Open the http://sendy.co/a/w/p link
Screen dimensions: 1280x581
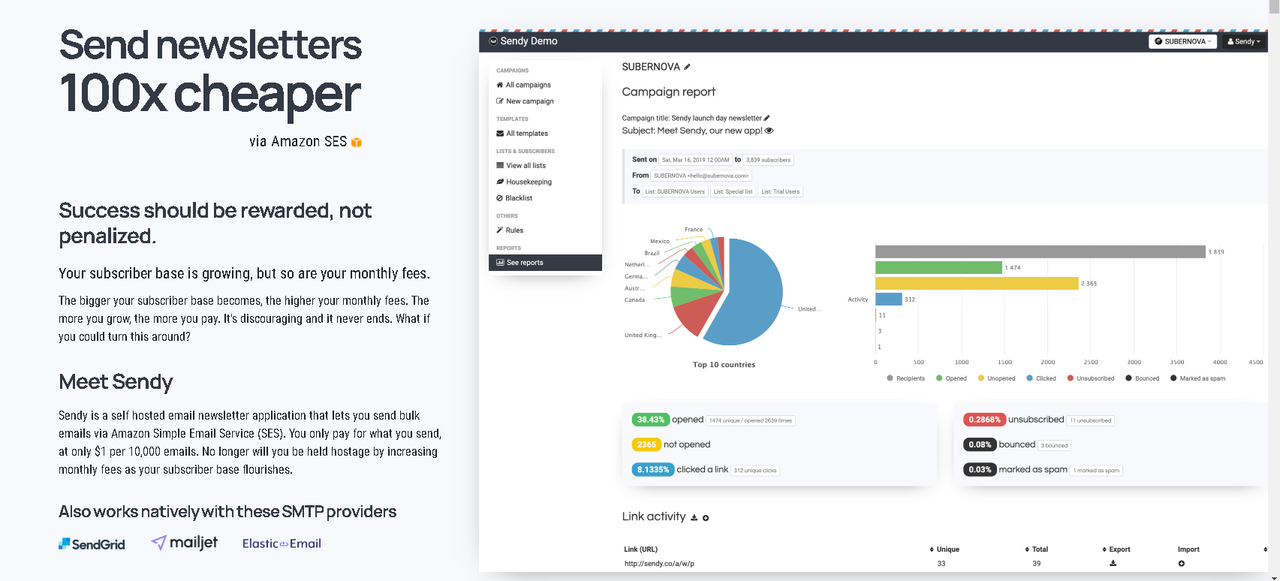coord(658,564)
